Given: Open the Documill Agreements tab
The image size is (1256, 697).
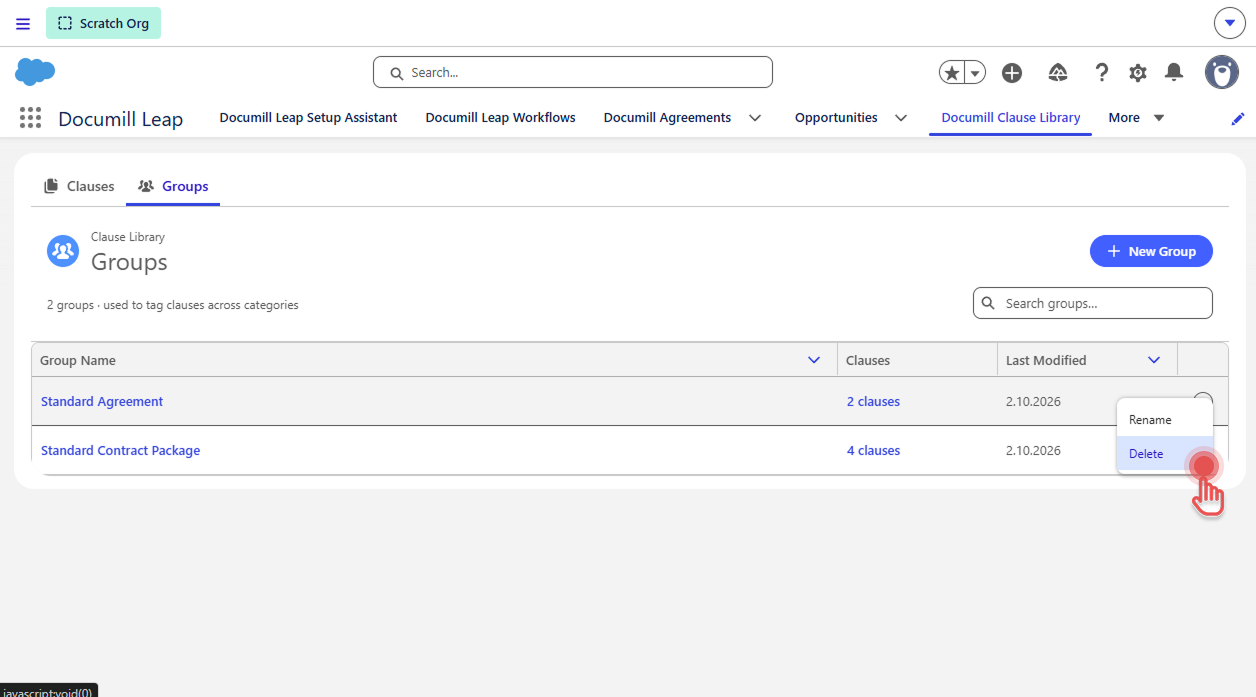Looking at the screenshot, I should (667, 117).
